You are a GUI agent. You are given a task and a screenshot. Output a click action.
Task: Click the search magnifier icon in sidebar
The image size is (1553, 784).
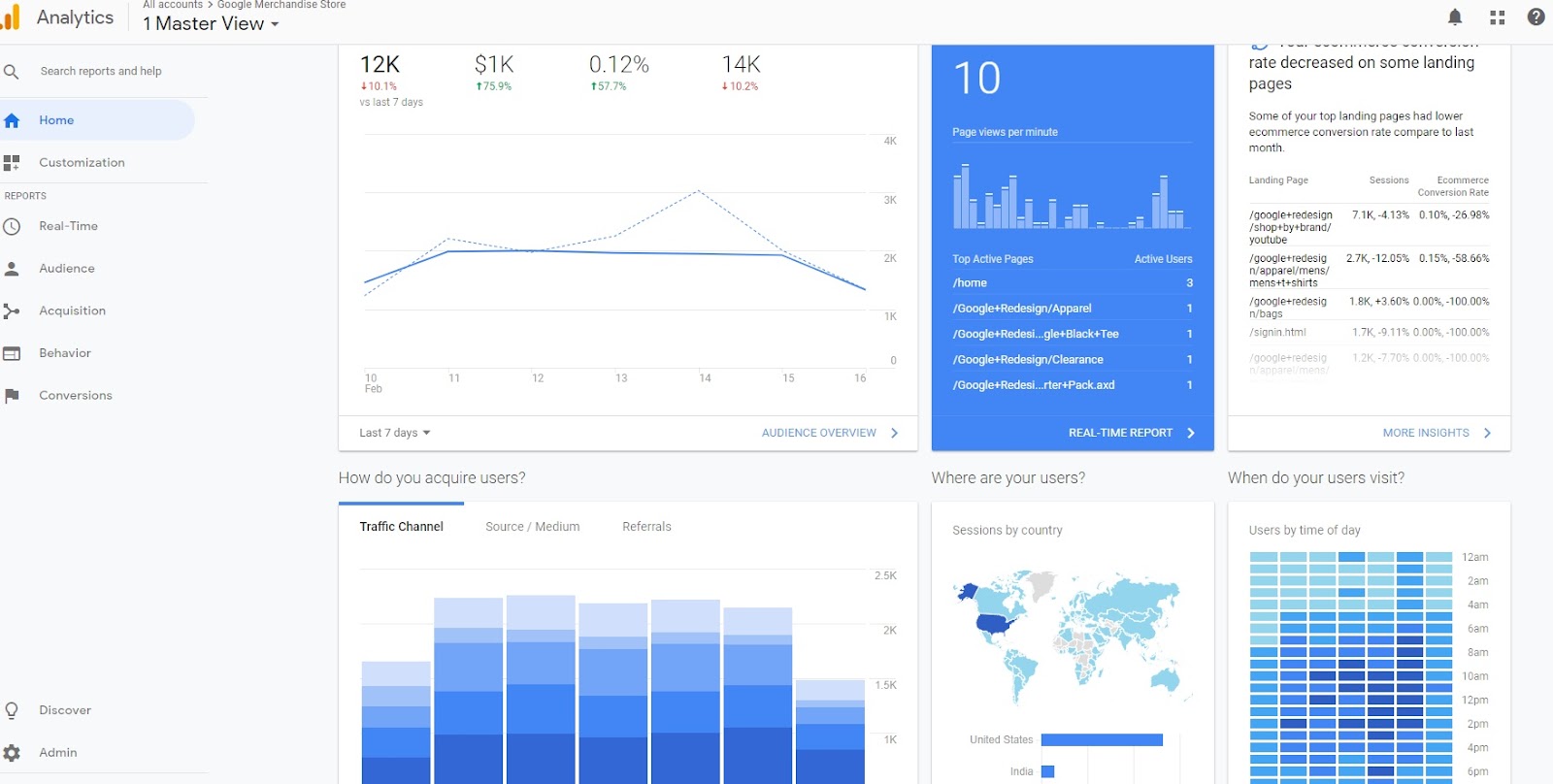click(x=12, y=72)
